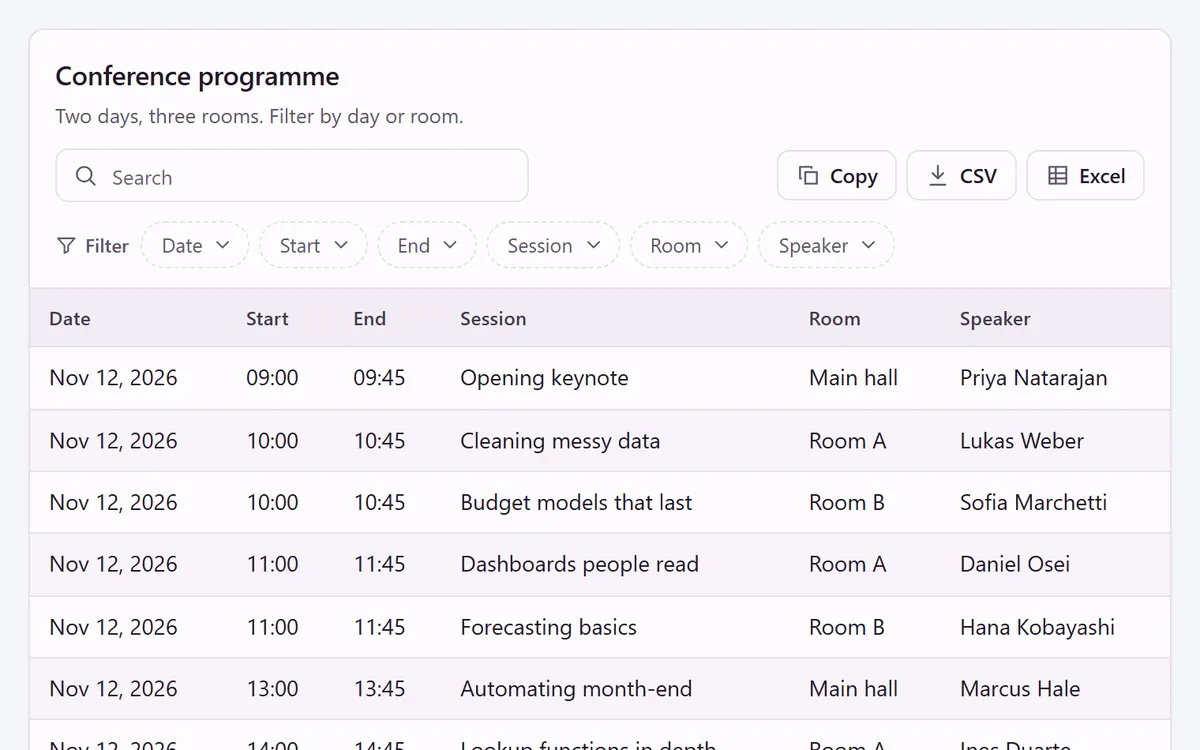This screenshot has height=750, width=1200.
Task: Sort by the Date column header
Action: (70, 319)
